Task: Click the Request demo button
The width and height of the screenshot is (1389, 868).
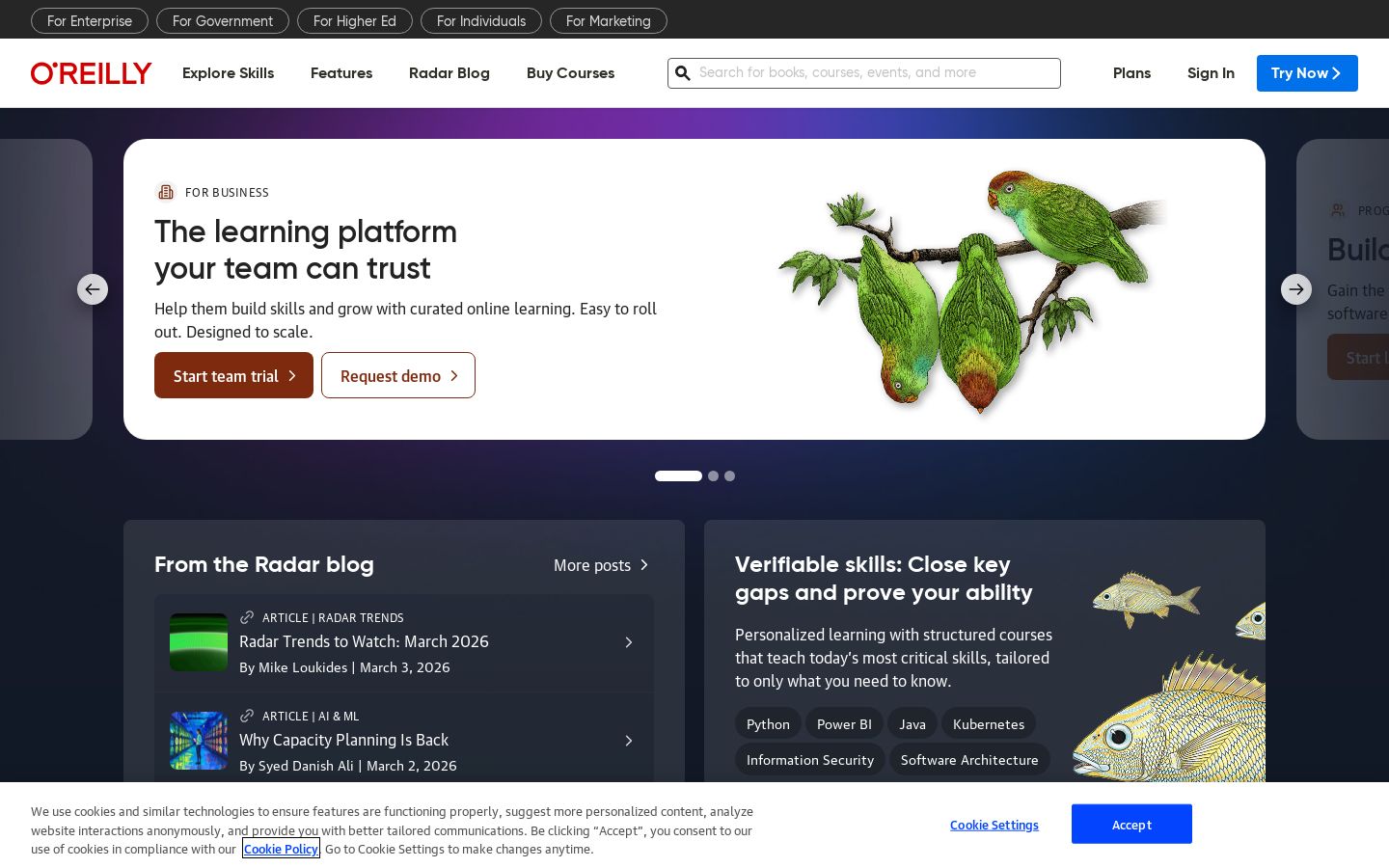Action: [398, 375]
